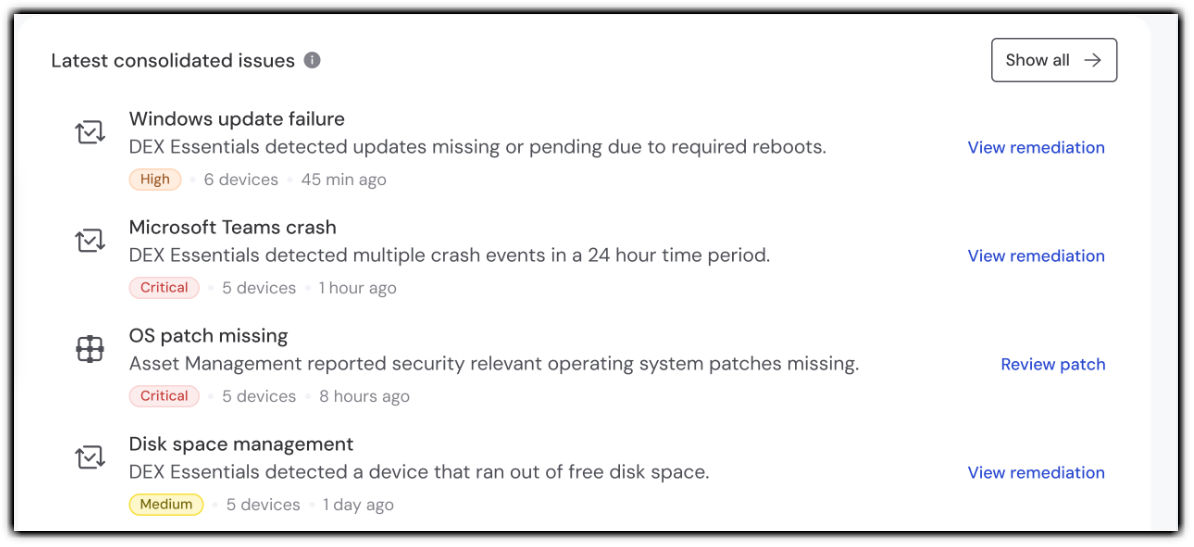
Task: Click the OS patch missing issue icon
Action: 90,349
